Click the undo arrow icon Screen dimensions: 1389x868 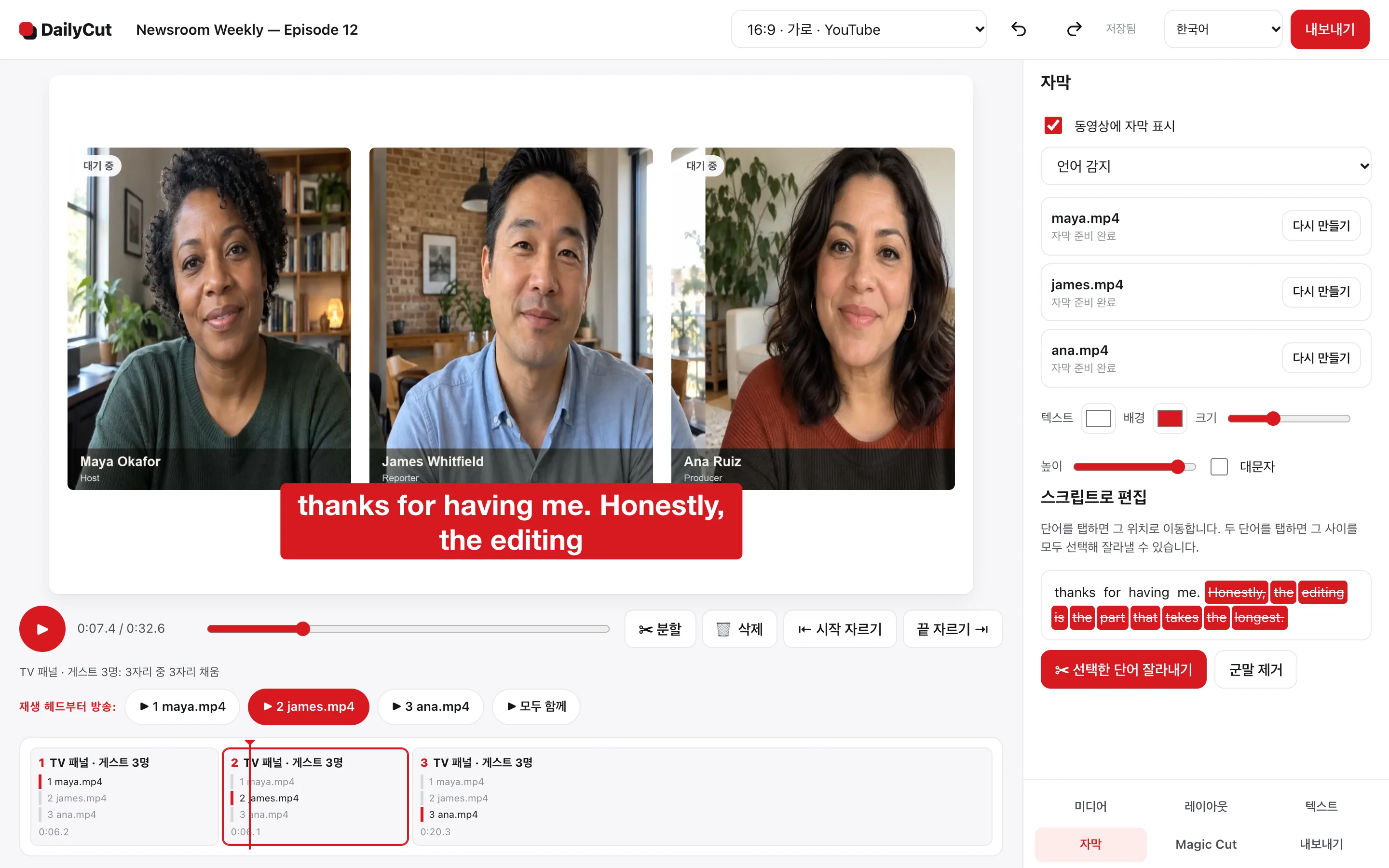(1018, 29)
